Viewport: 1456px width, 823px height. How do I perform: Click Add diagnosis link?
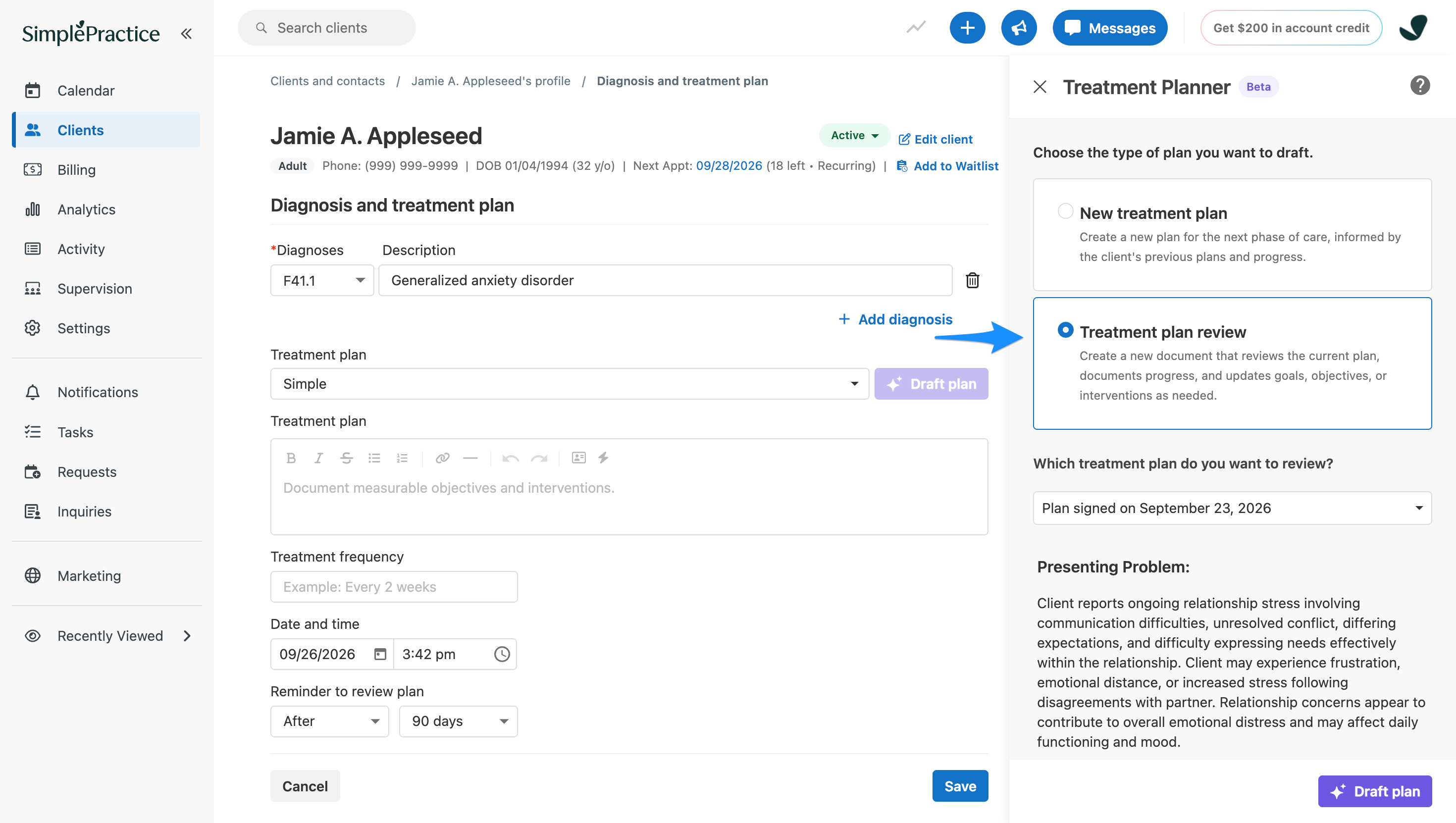(895, 319)
